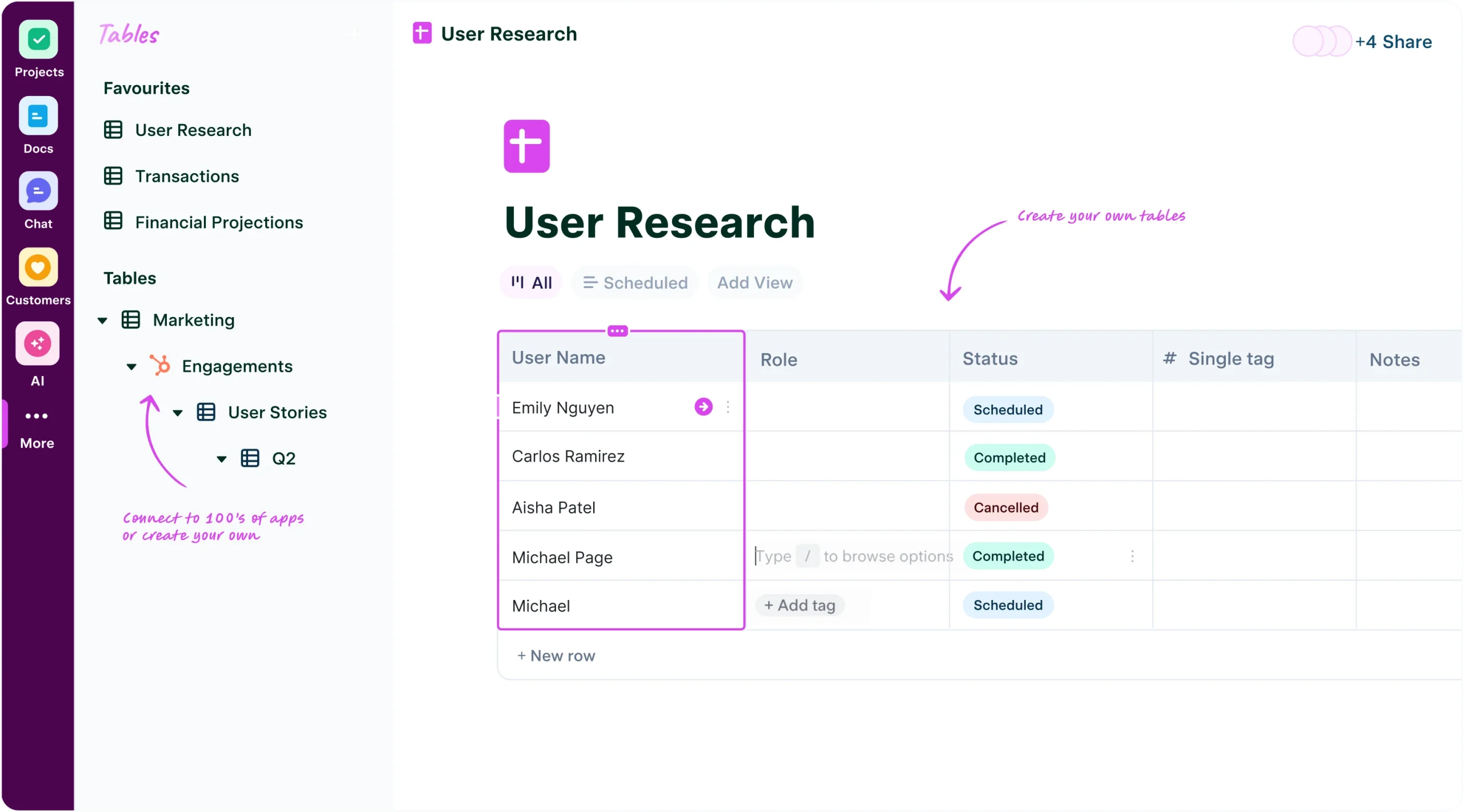Viewport: 1463px width, 812px height.
Task: Open the Scheduled view
Action: pyautogui.click(x=634, y=282)
